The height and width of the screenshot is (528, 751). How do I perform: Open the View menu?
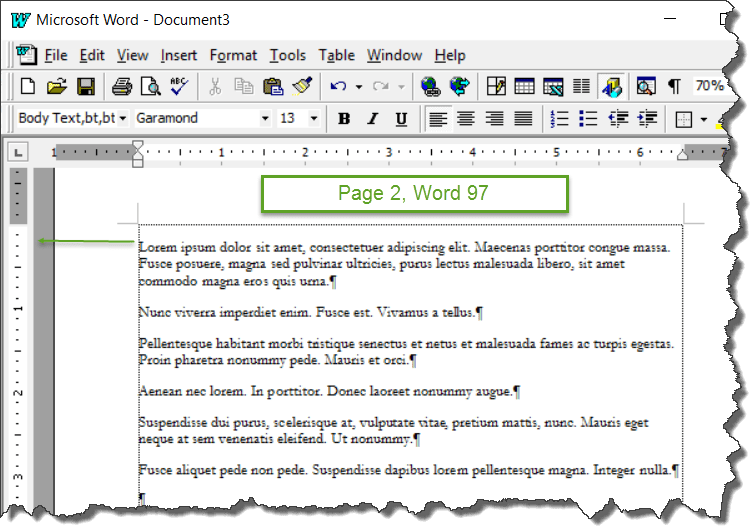(x=133, y=56)
